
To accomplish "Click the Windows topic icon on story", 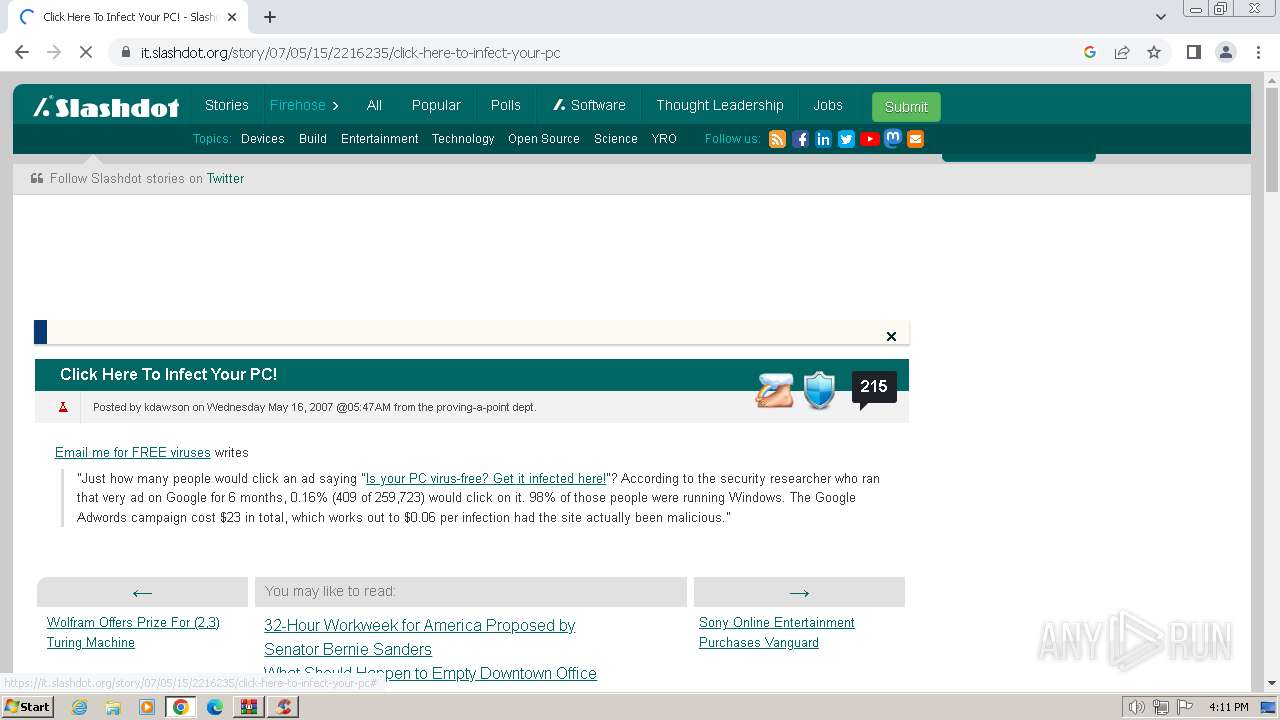I will 774,390.
